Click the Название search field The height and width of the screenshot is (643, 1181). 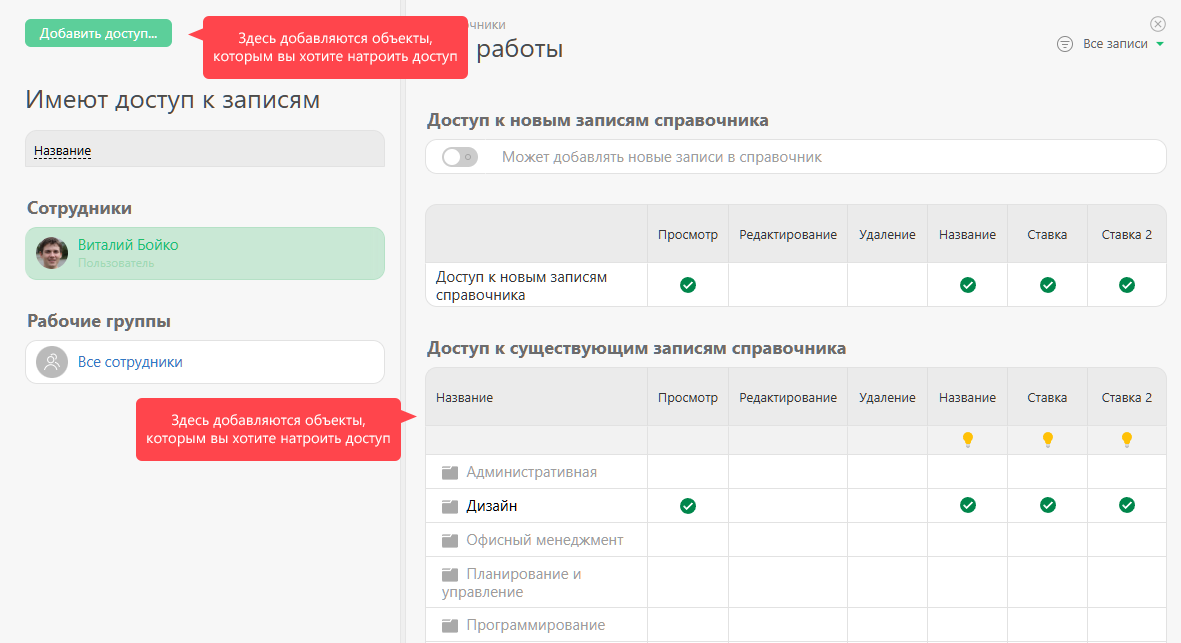coord(205,149)
